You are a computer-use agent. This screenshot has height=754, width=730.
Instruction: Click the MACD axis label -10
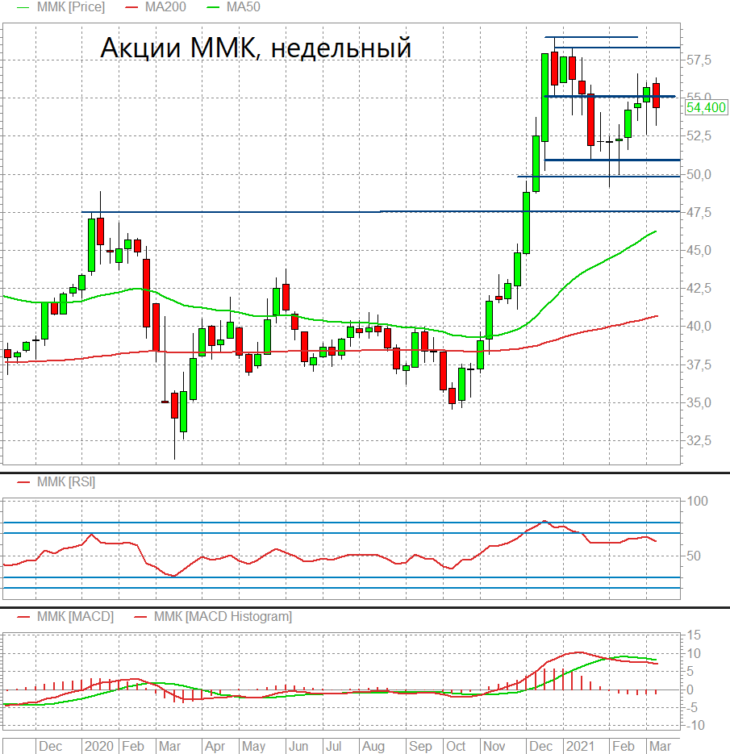[694, 726]
